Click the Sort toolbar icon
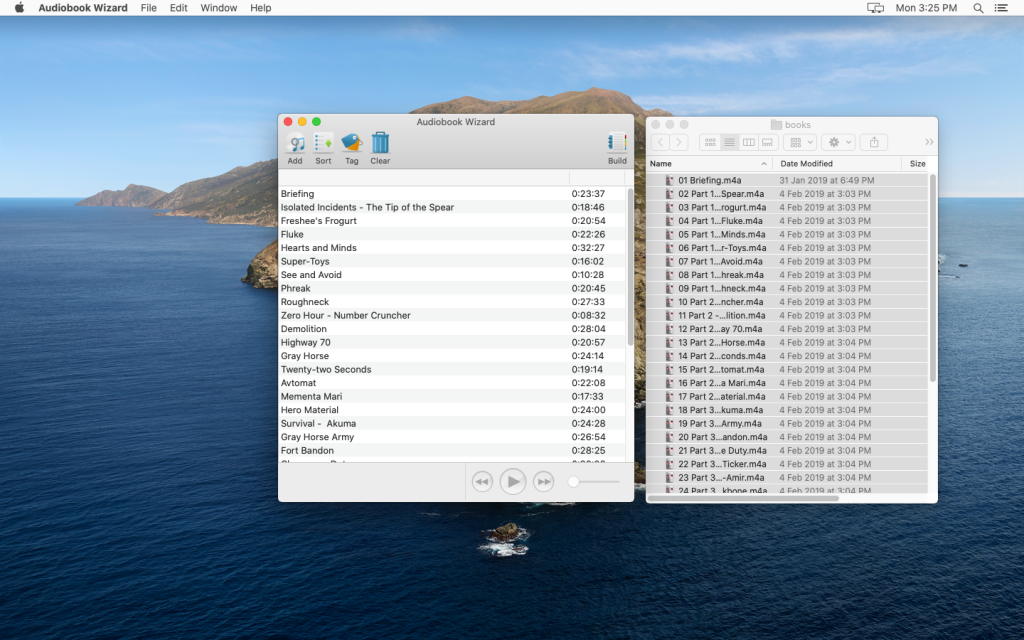The image size is (1024, 640). click(x=323, y=143)
